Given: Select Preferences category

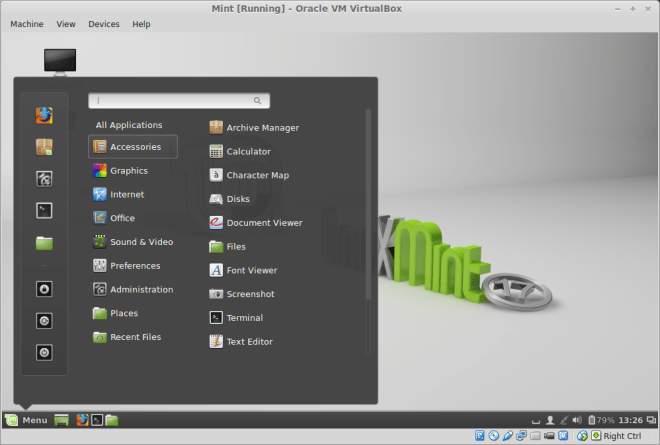Looking at the screenshot, I should point(127,266).
